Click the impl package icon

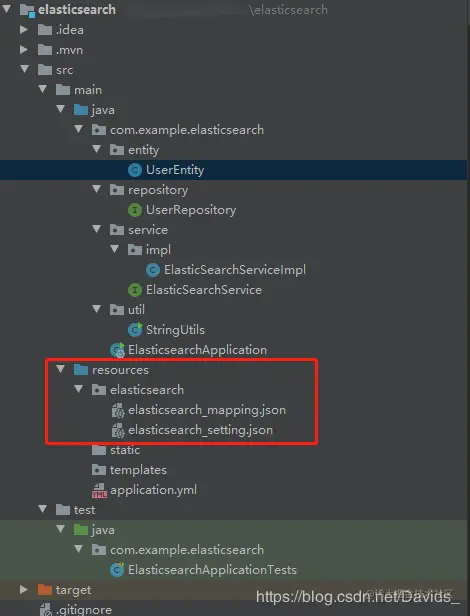coord(135,250)
